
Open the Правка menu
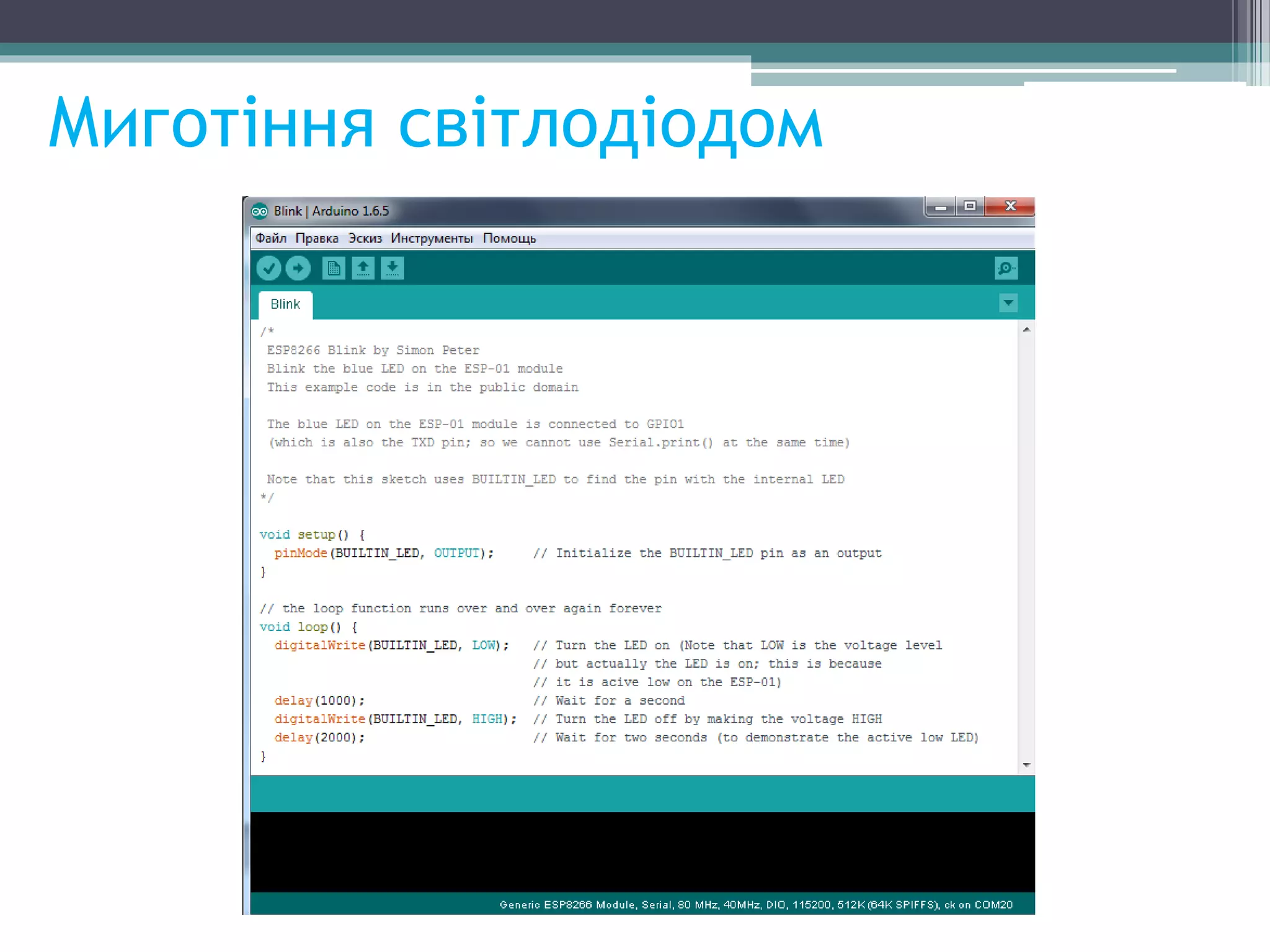pos(317,239)
